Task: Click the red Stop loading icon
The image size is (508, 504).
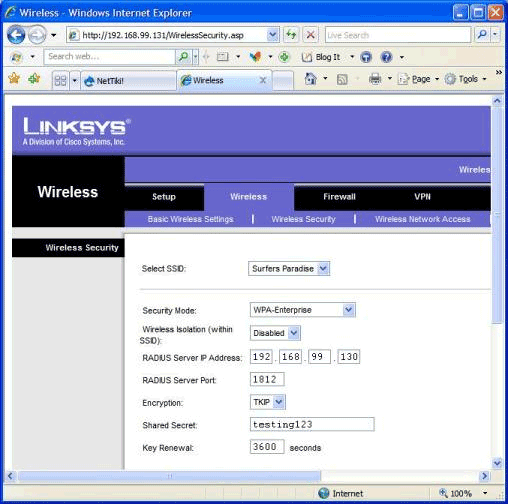Action: click(x=311, y=35)
